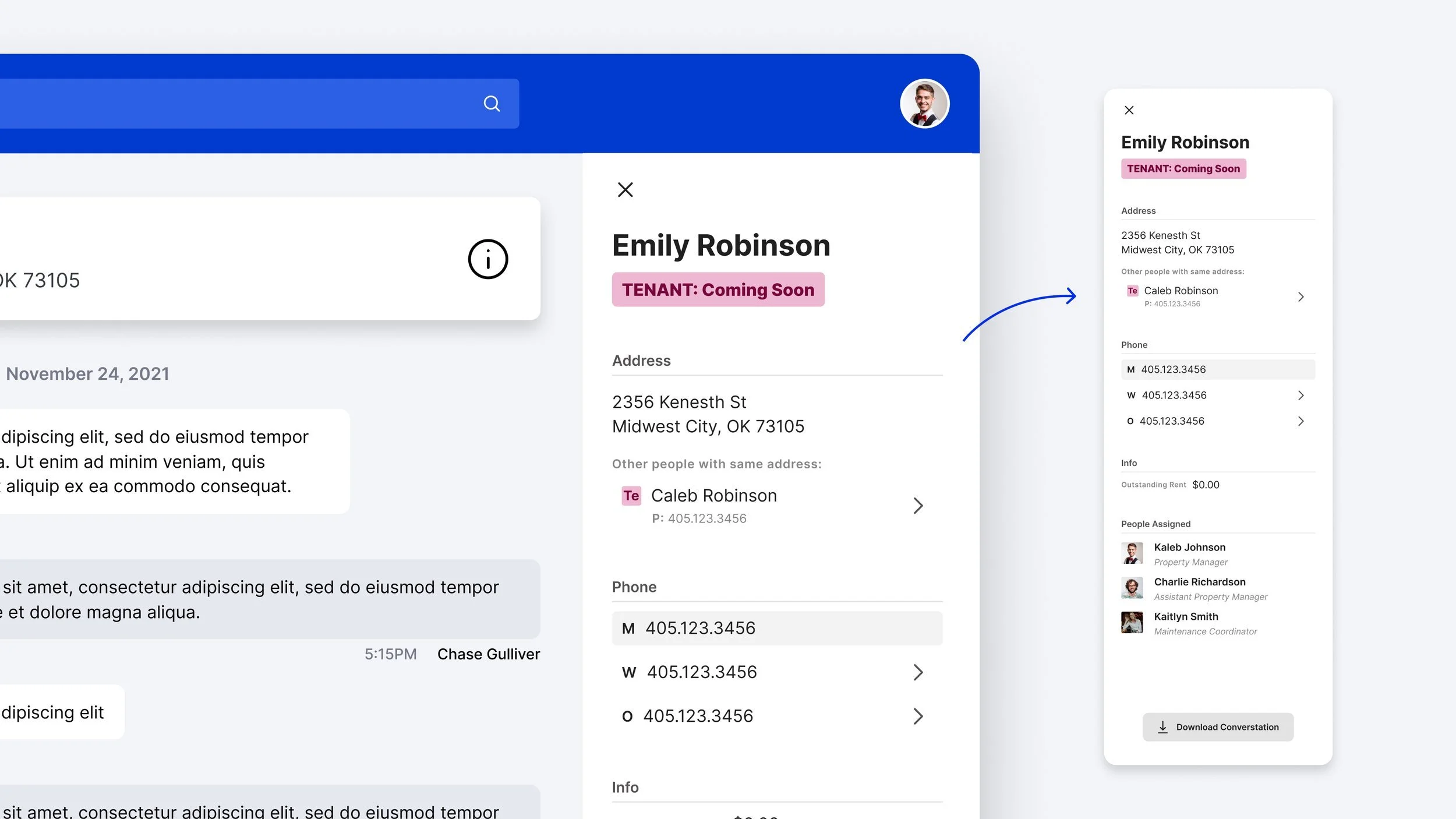Screen dimensions: 1456x819
Task: Click TENANT: Coming Soon tag in large panel
Action: point(718,290)
